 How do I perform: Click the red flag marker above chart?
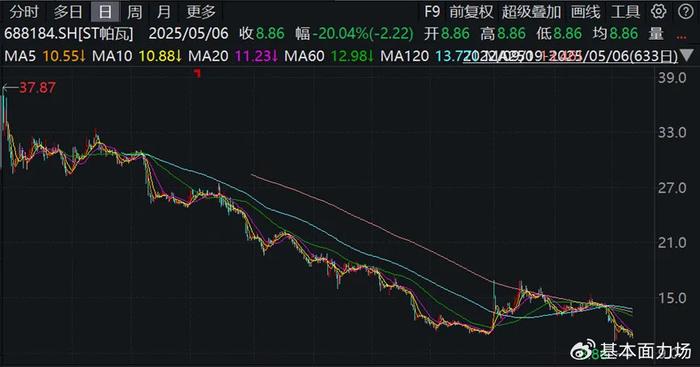[197, 73]
